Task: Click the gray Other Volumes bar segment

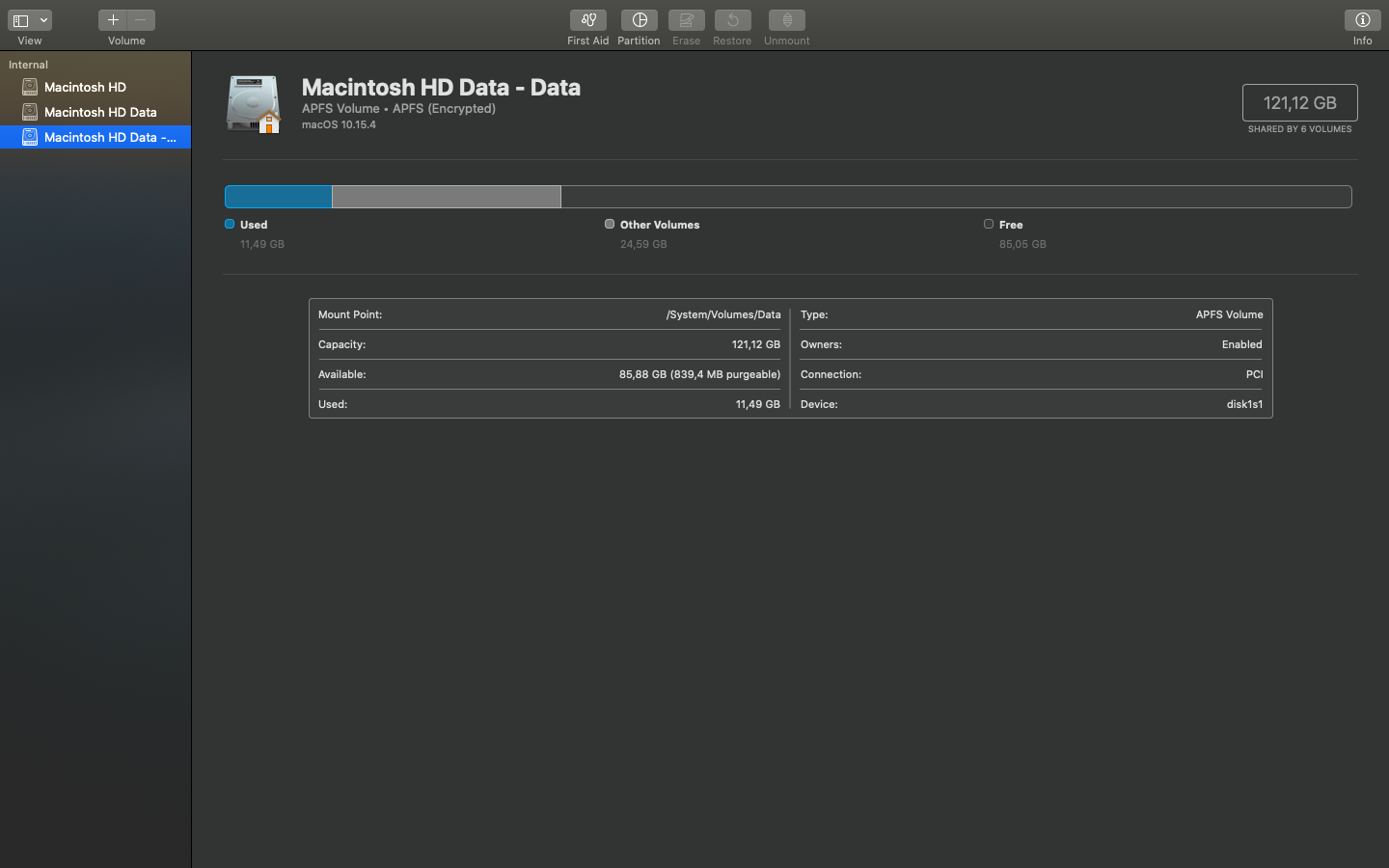Action: 447,197
